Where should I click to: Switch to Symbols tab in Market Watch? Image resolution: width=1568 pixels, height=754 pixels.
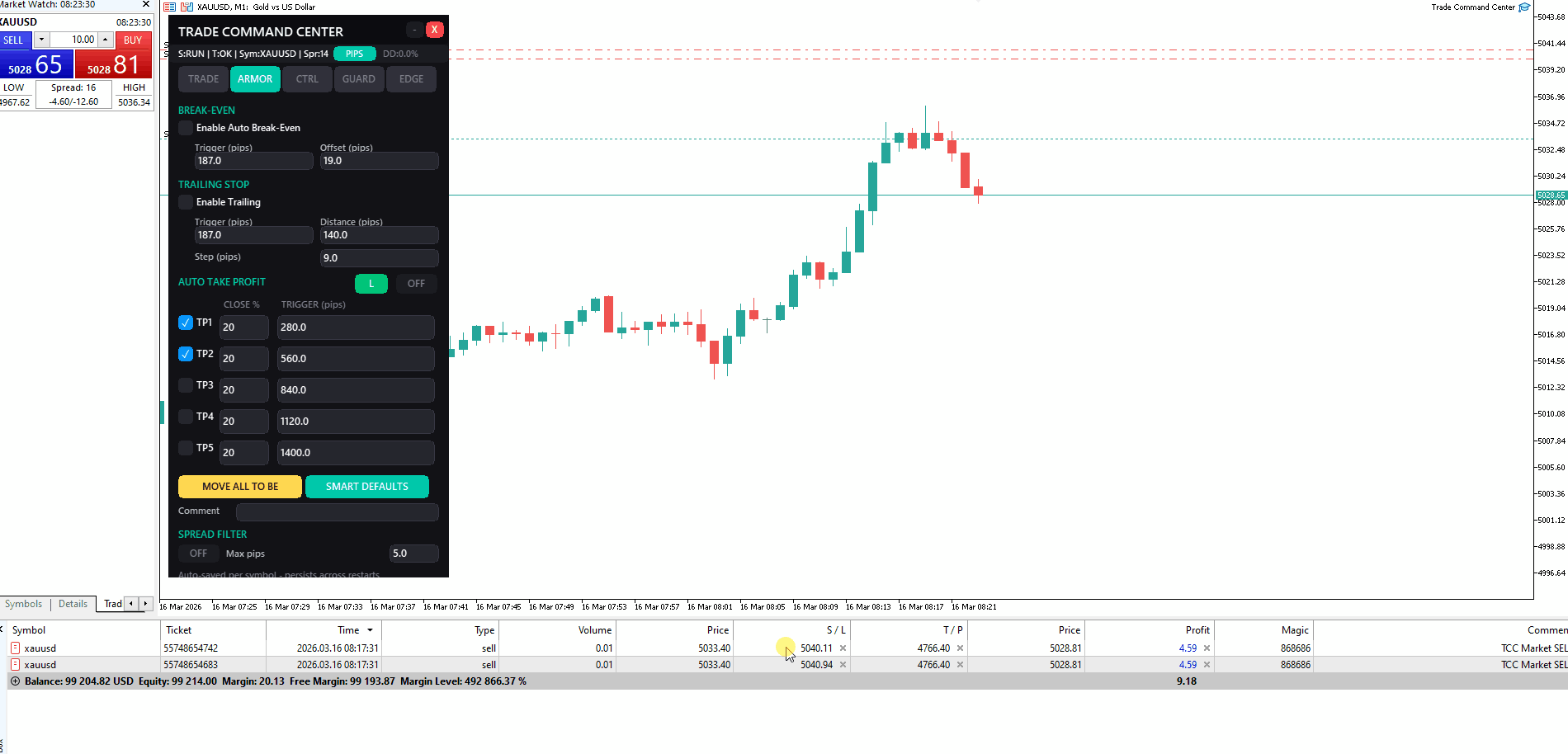tap(23, 604)
